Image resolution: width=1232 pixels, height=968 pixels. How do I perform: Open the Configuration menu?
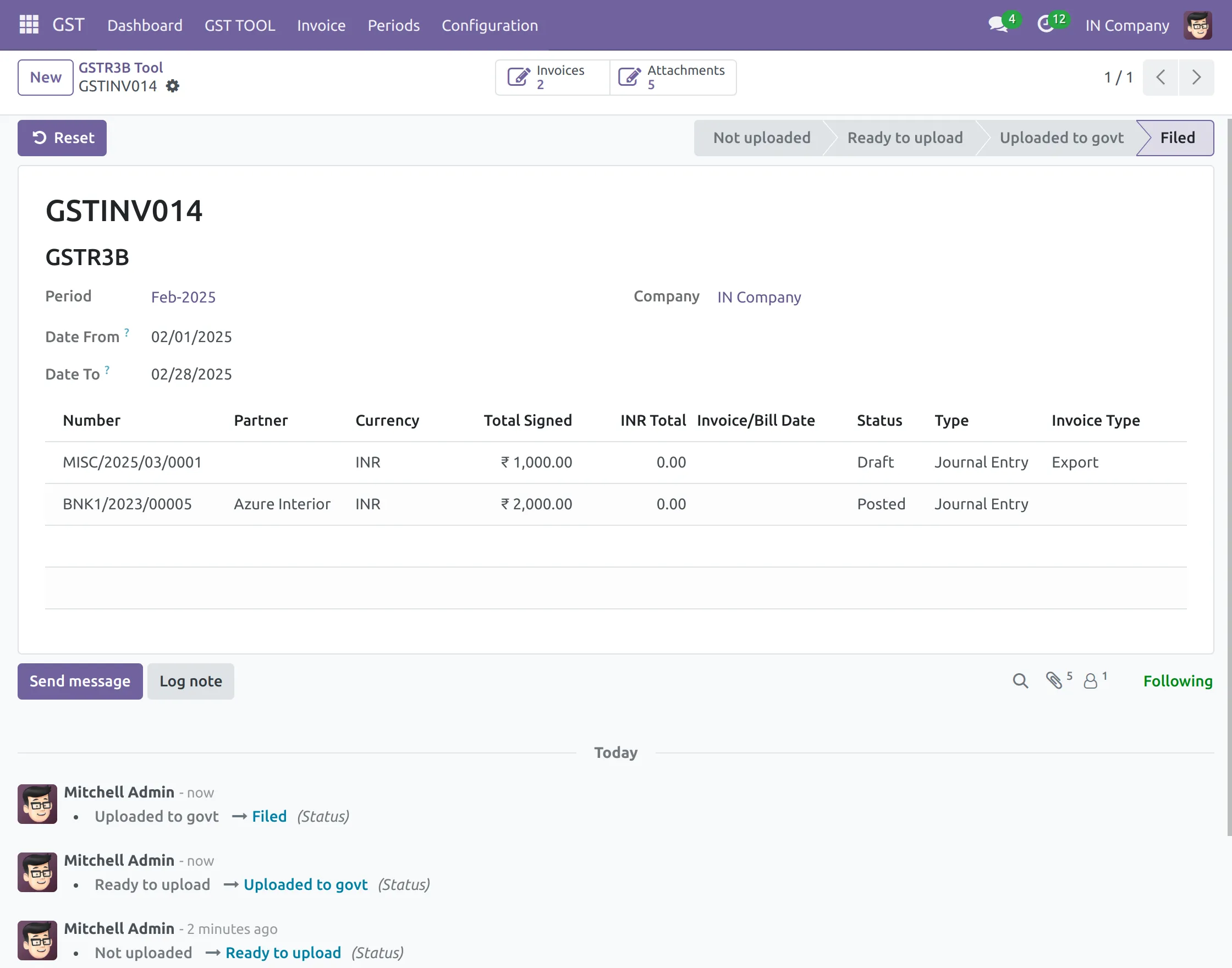[490, 25]
